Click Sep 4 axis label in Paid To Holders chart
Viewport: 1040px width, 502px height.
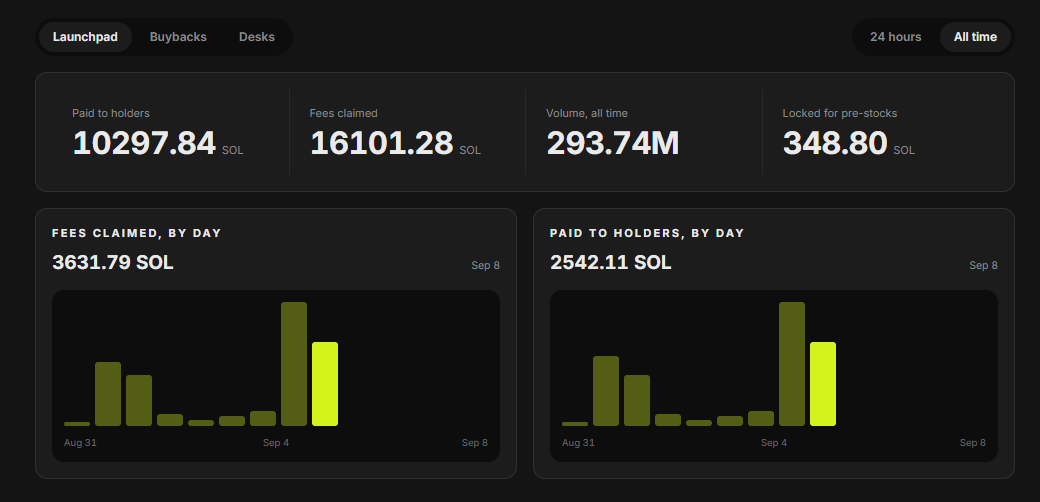click(x=774, y=443)
